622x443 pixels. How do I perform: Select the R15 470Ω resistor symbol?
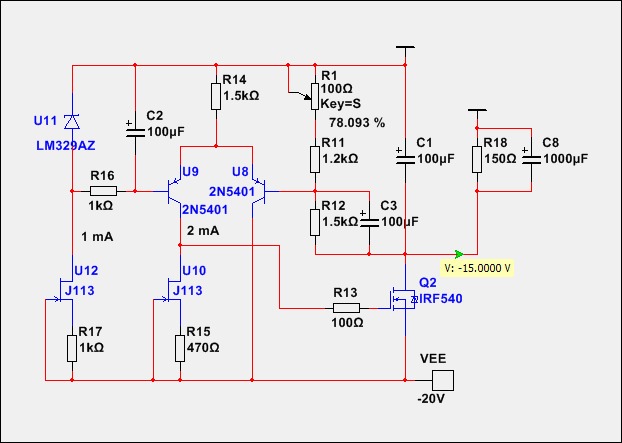pyautogui.click(x=180, y=348)
